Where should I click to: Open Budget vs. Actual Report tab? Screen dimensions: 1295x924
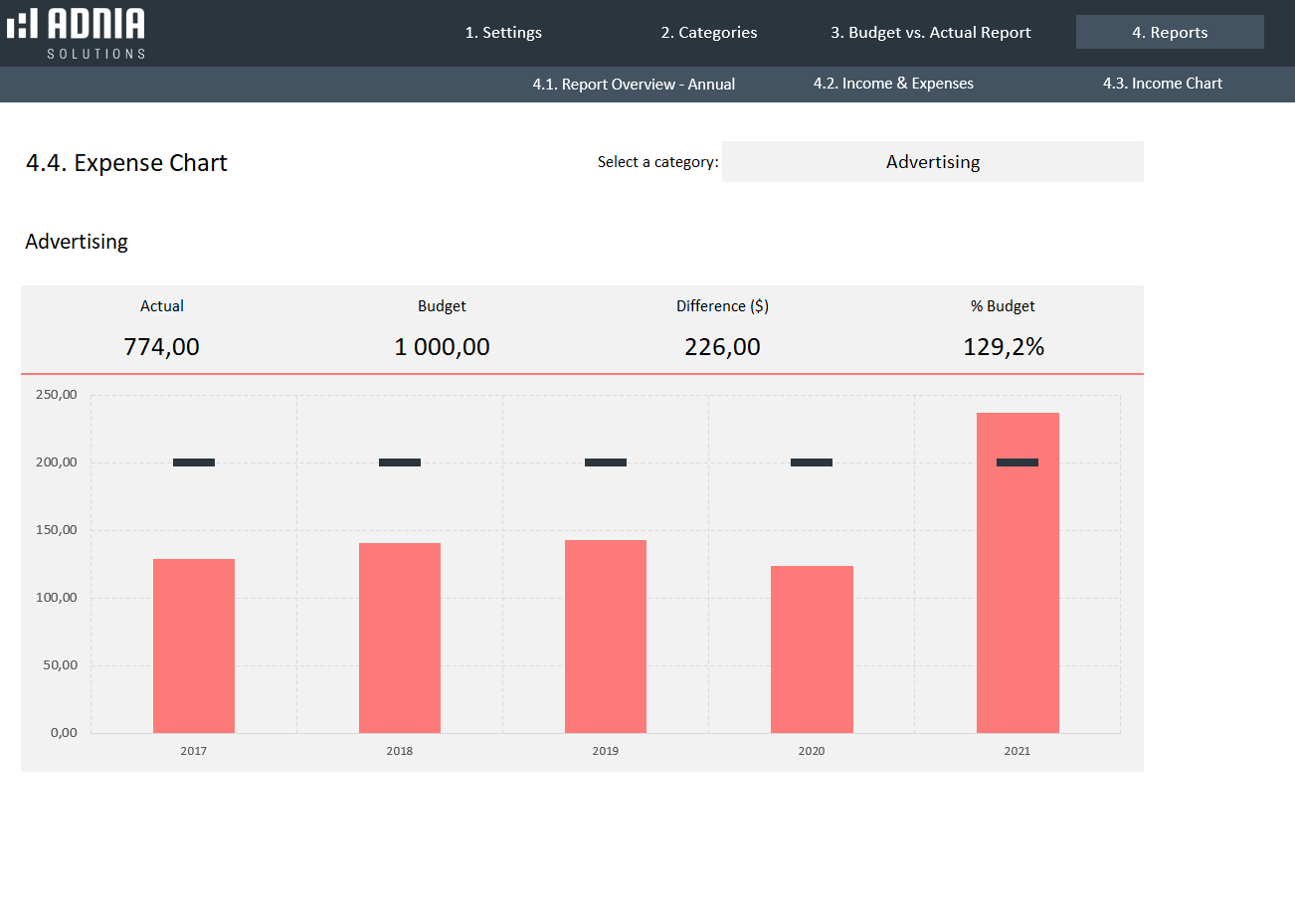(x=930, y=33)
